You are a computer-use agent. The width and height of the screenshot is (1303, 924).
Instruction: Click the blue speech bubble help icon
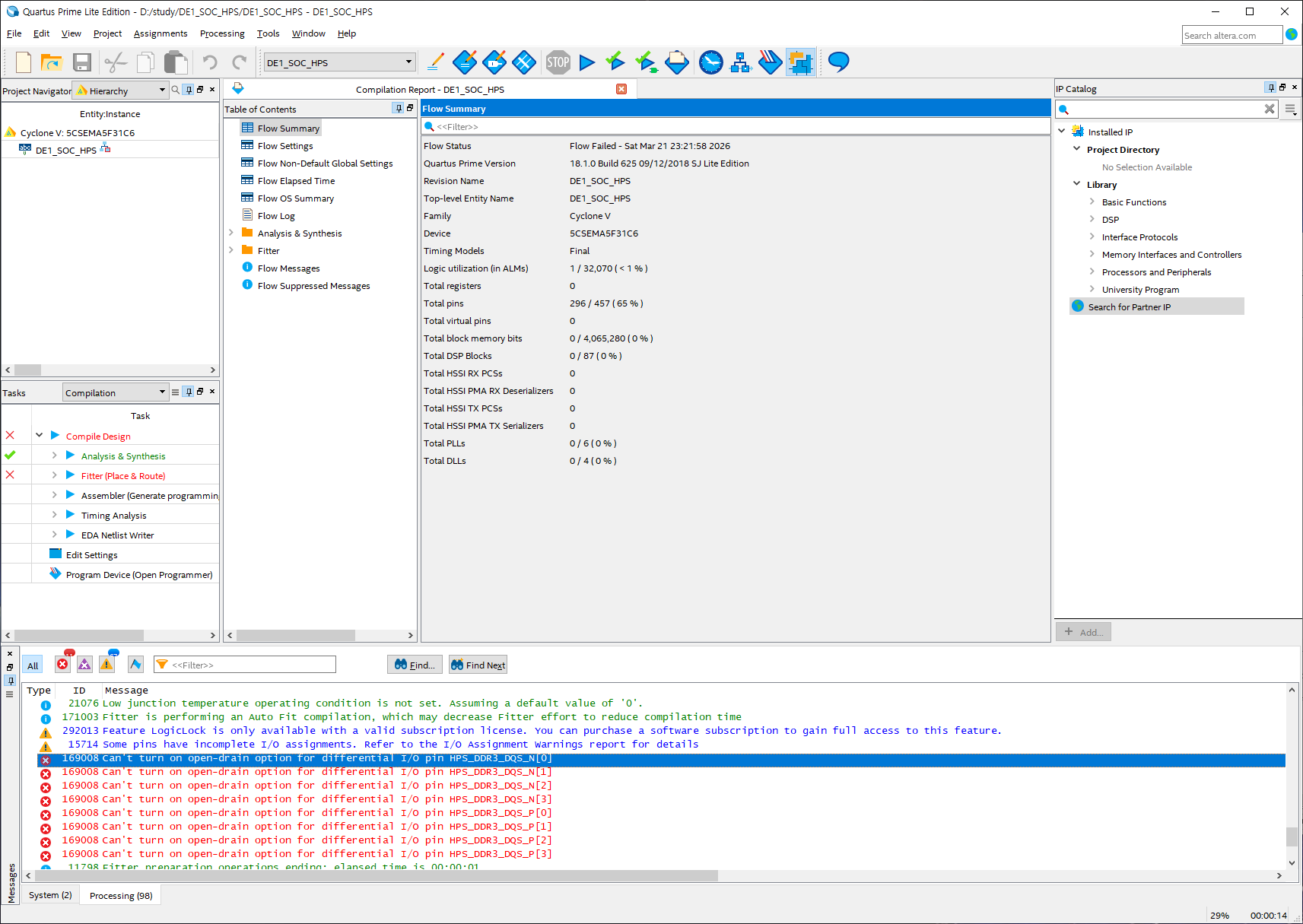[x=838, y=62]
